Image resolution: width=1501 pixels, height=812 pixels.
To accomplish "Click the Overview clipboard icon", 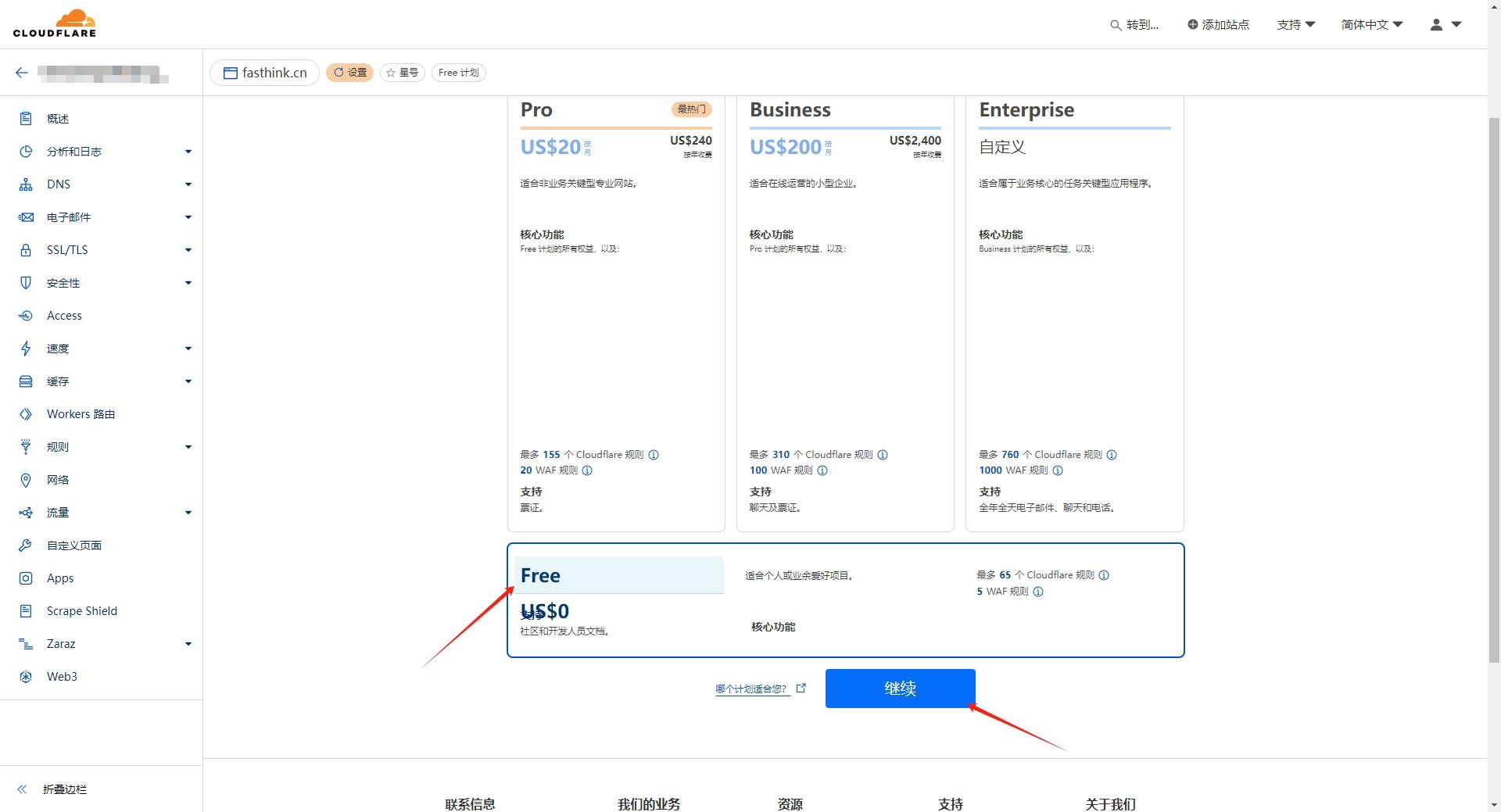I will tap(26, 119).
